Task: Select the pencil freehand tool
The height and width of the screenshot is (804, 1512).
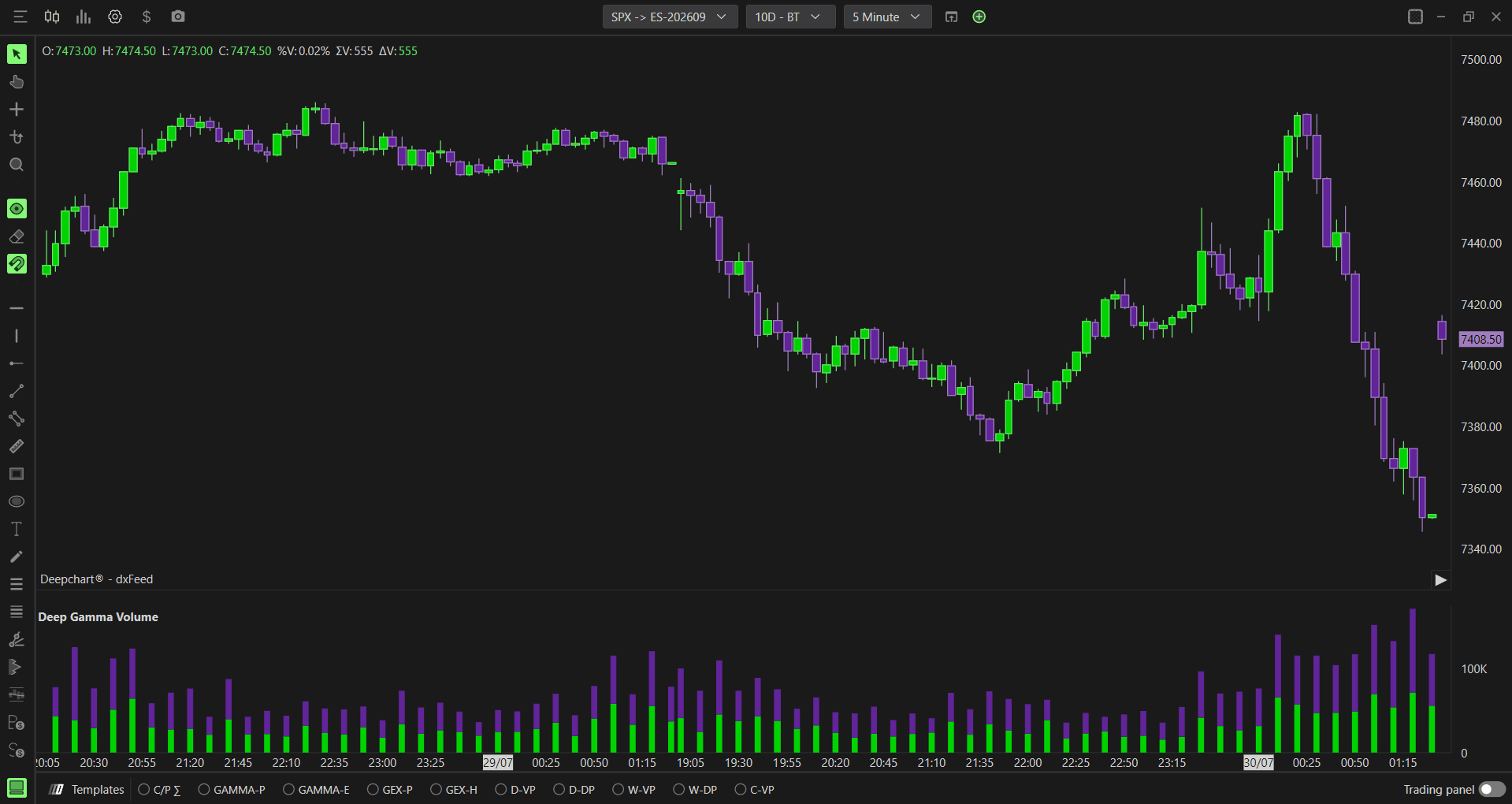Action: [x=17, y=556]
